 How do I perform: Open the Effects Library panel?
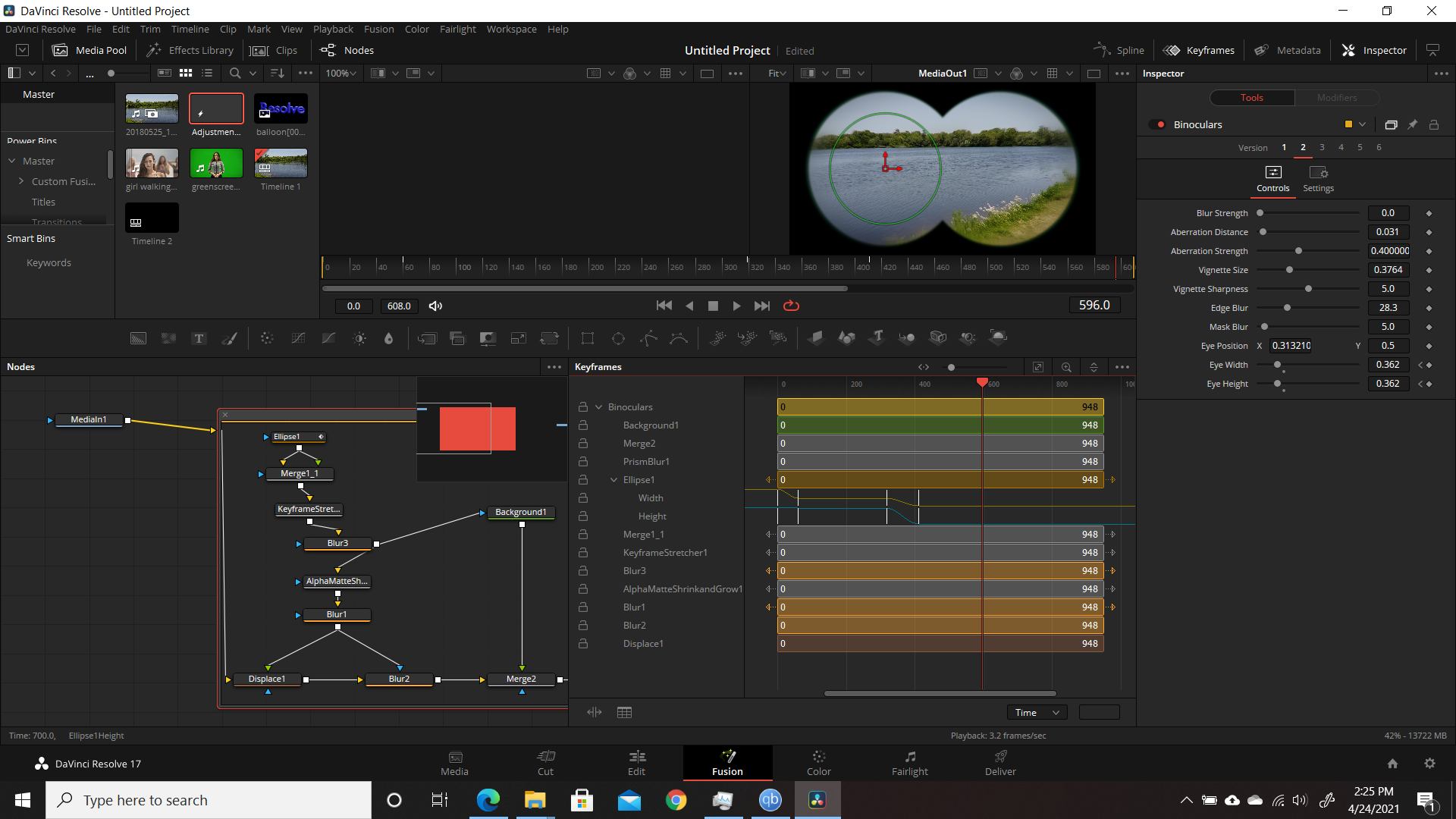(x=190, y=50)
